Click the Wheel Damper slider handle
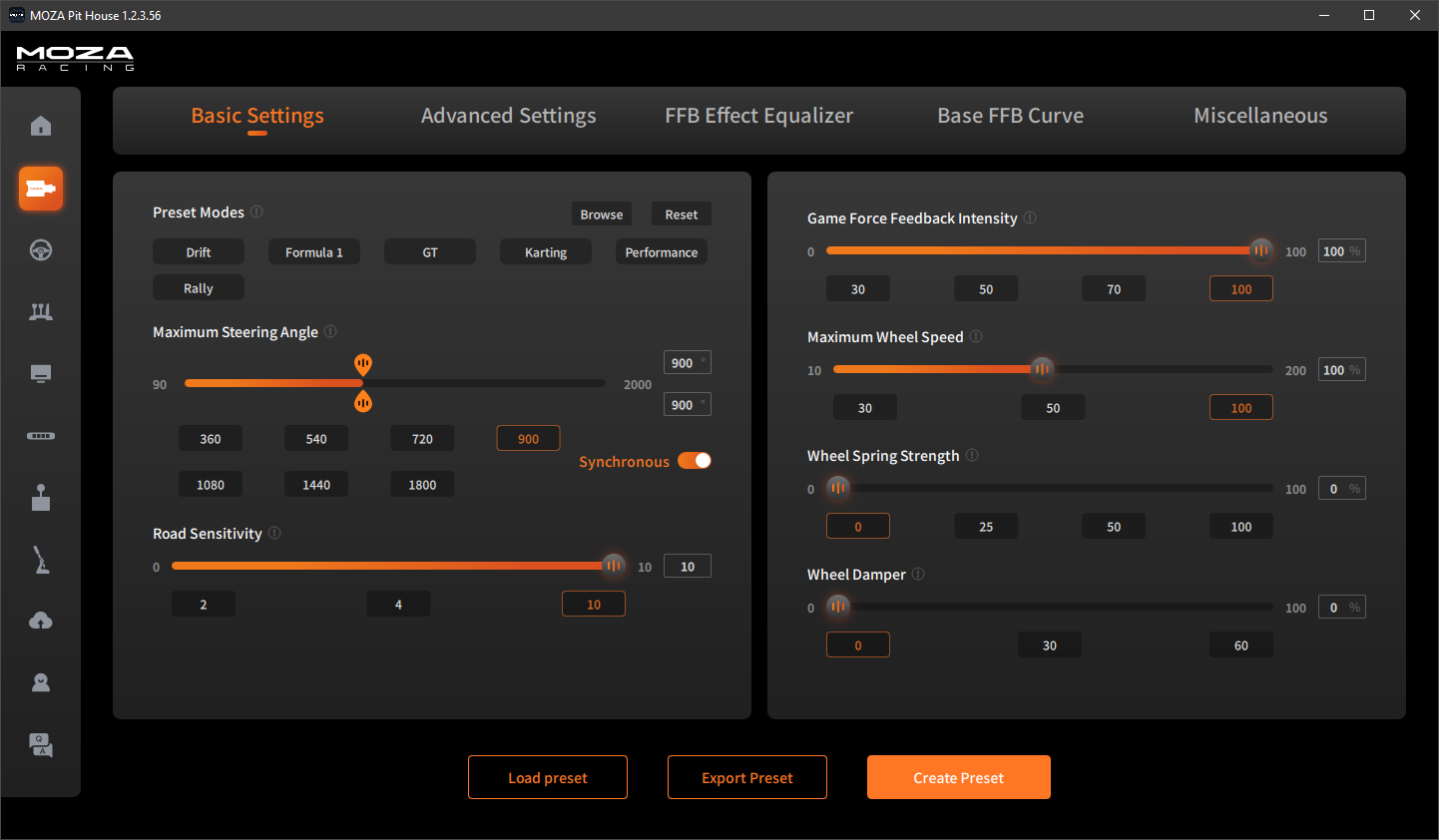This screenshot has height=840, width=1439. pos(838,607)
